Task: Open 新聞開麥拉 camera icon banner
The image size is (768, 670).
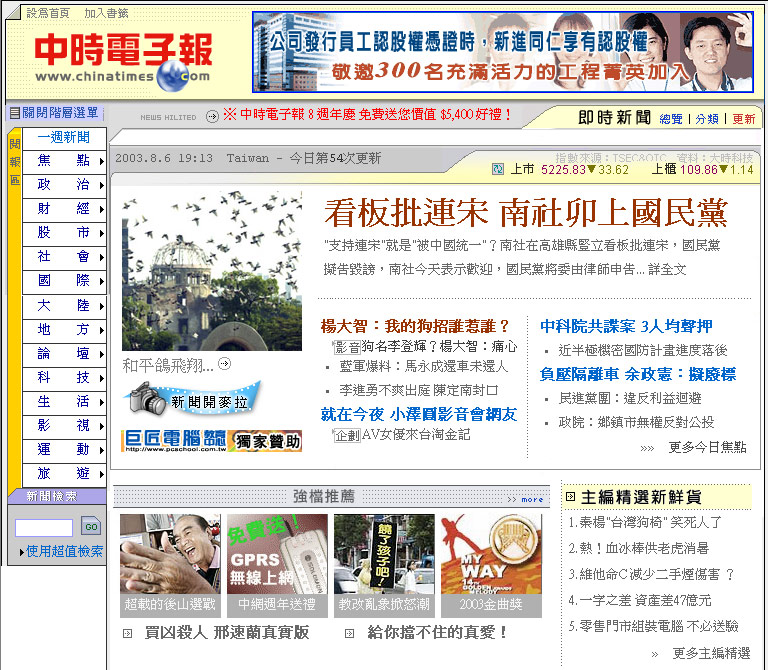Action: click(x=192, y=398)
